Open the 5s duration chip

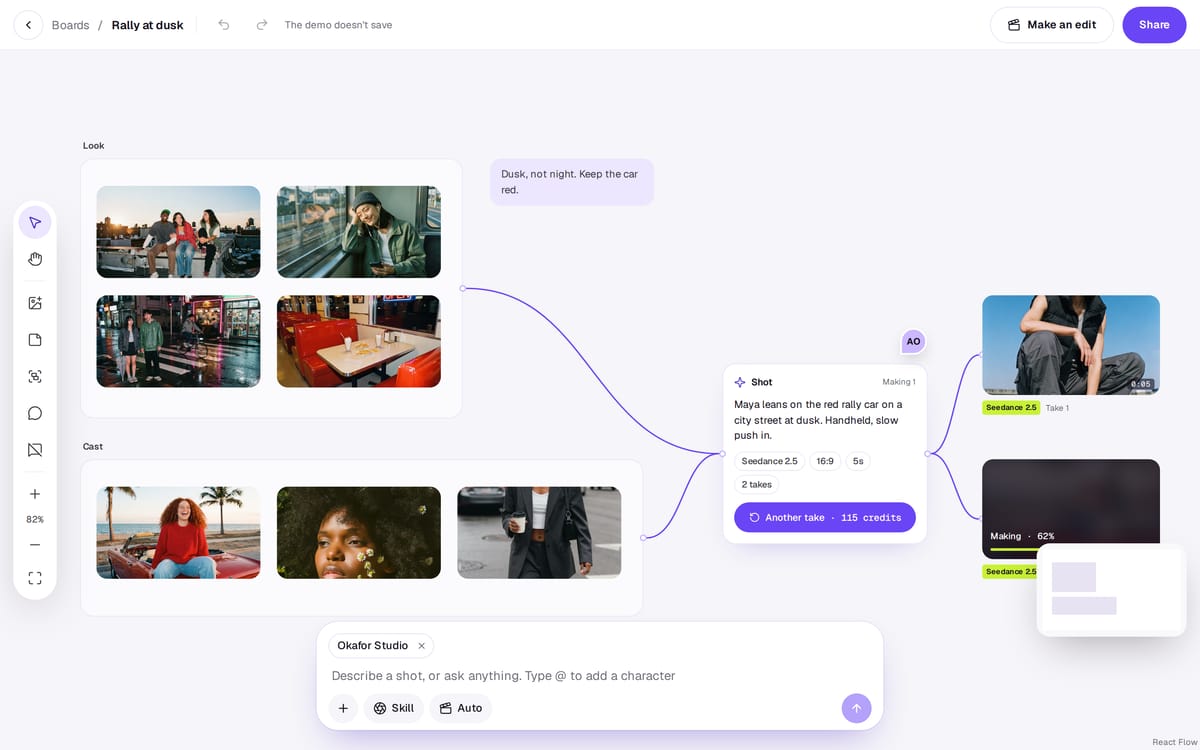tap(858, 461)
